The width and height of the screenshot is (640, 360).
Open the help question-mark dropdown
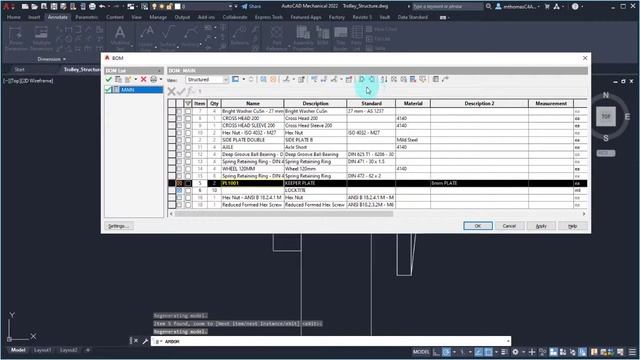pos(581,7)
